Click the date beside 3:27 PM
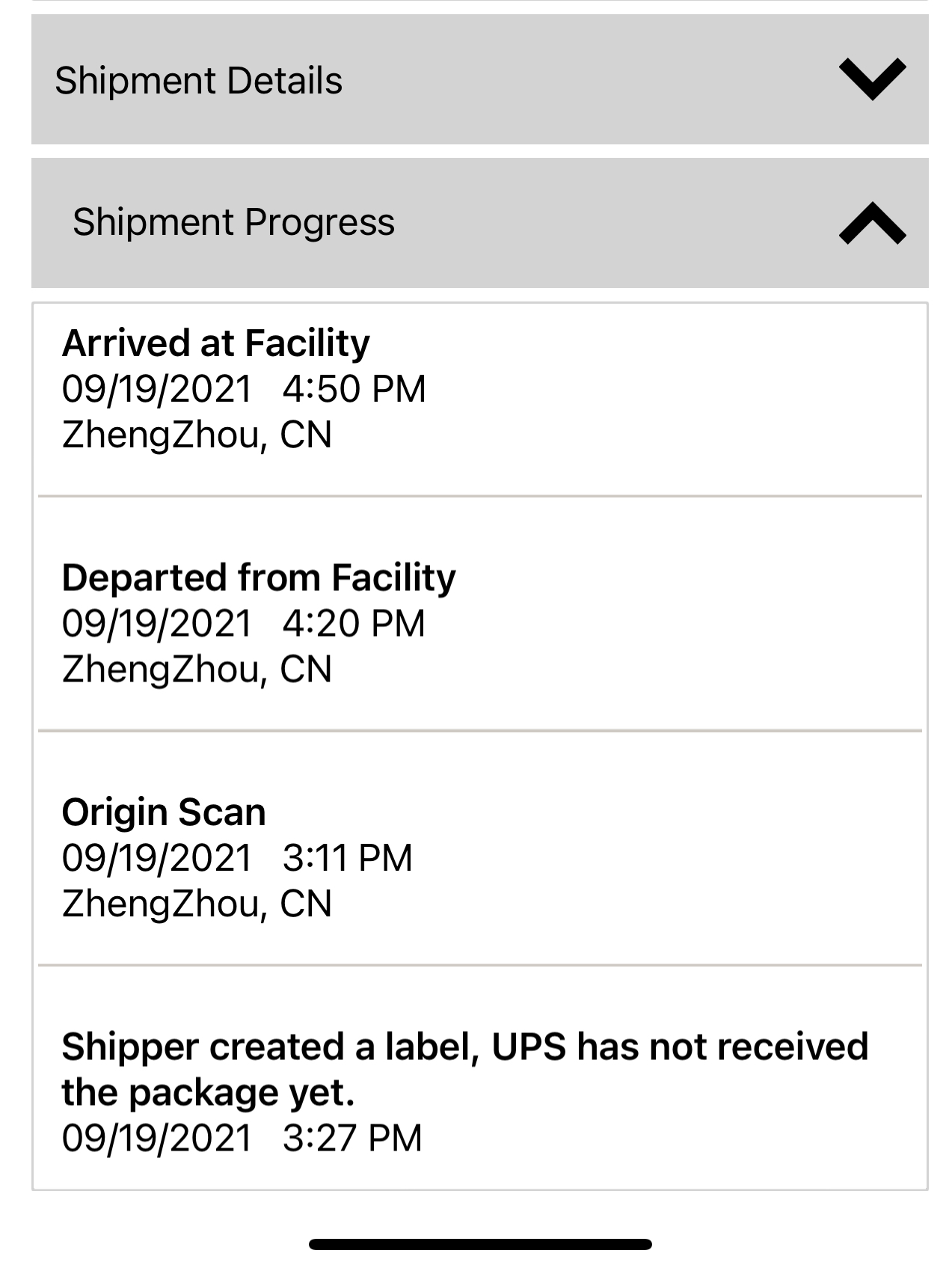Viewport: 952px width, 1268px height. pyautogui.click(x=157, y=1139)
